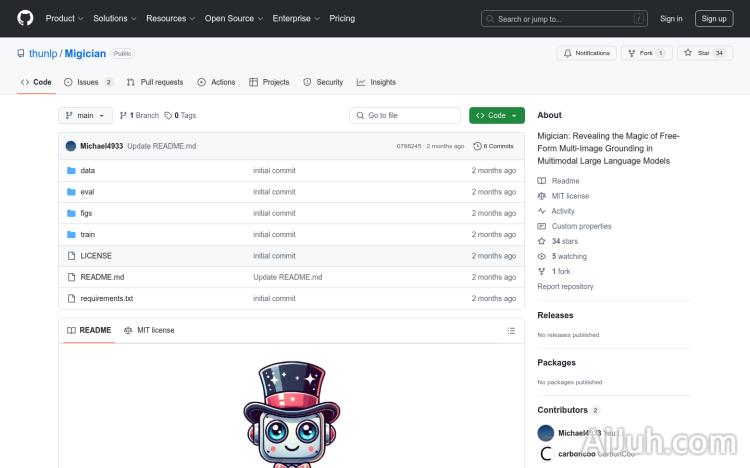Click the LICENSE file icon

click(x=71, y=256)
